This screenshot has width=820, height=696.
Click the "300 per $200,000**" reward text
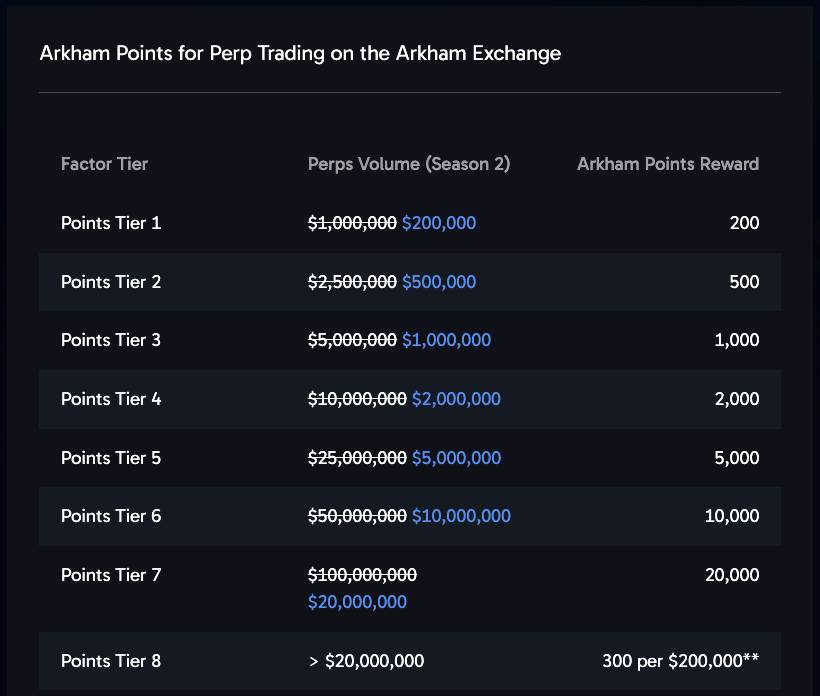click(680, 661)
